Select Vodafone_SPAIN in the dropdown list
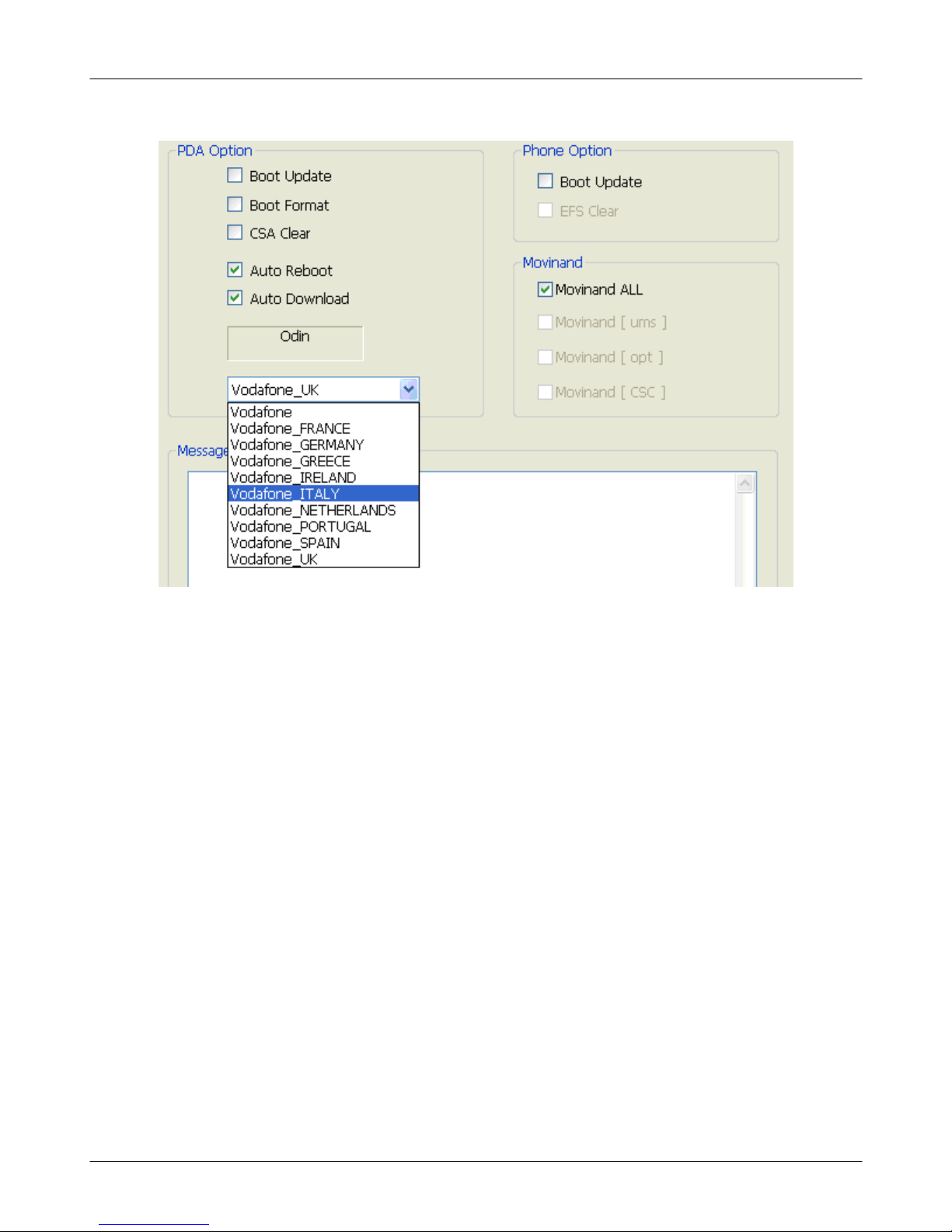Viewport: 952px width, 1232px height. pos(323,543)
